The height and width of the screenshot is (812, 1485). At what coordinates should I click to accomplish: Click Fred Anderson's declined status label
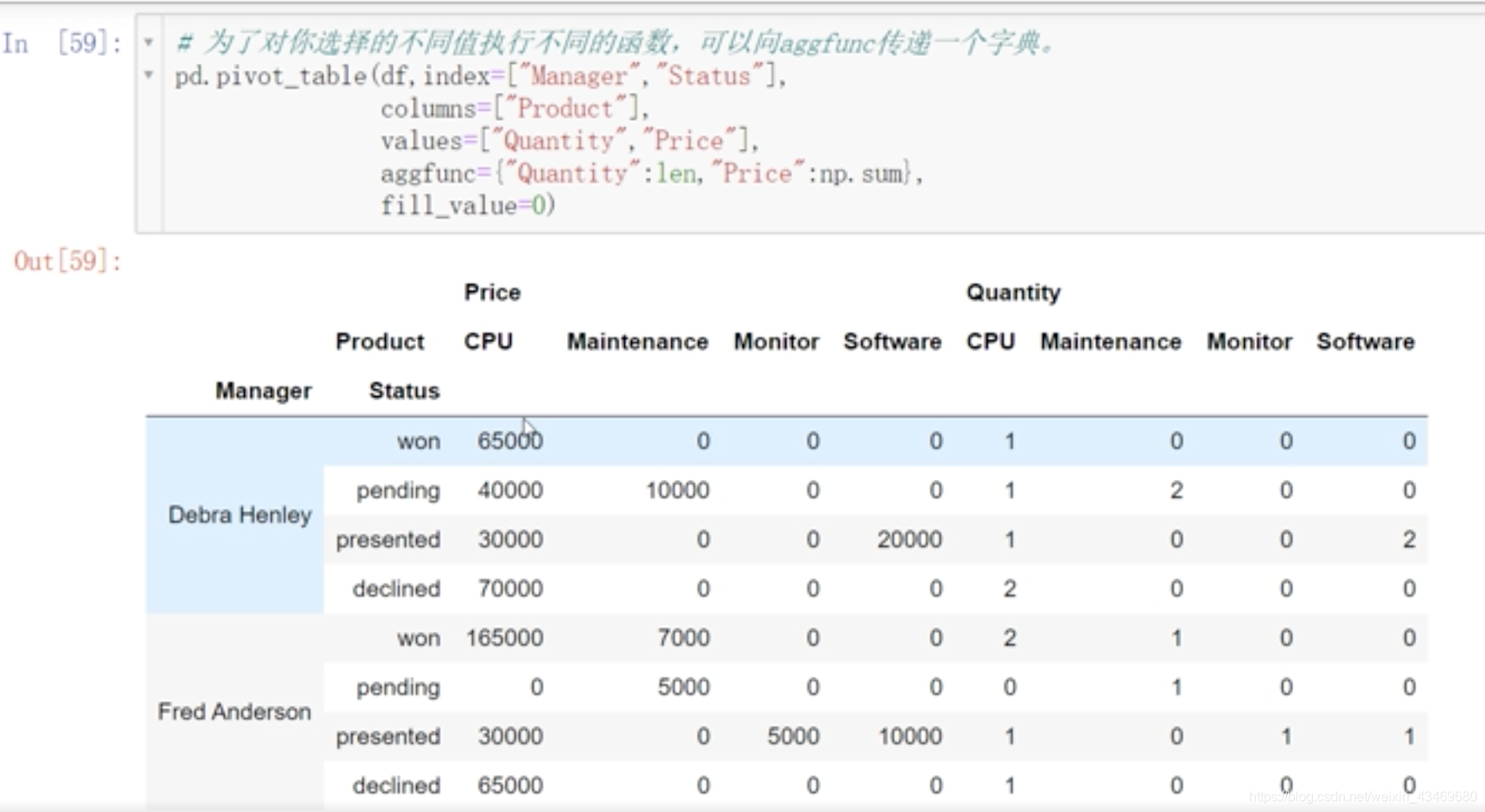[x=396, y=786]
